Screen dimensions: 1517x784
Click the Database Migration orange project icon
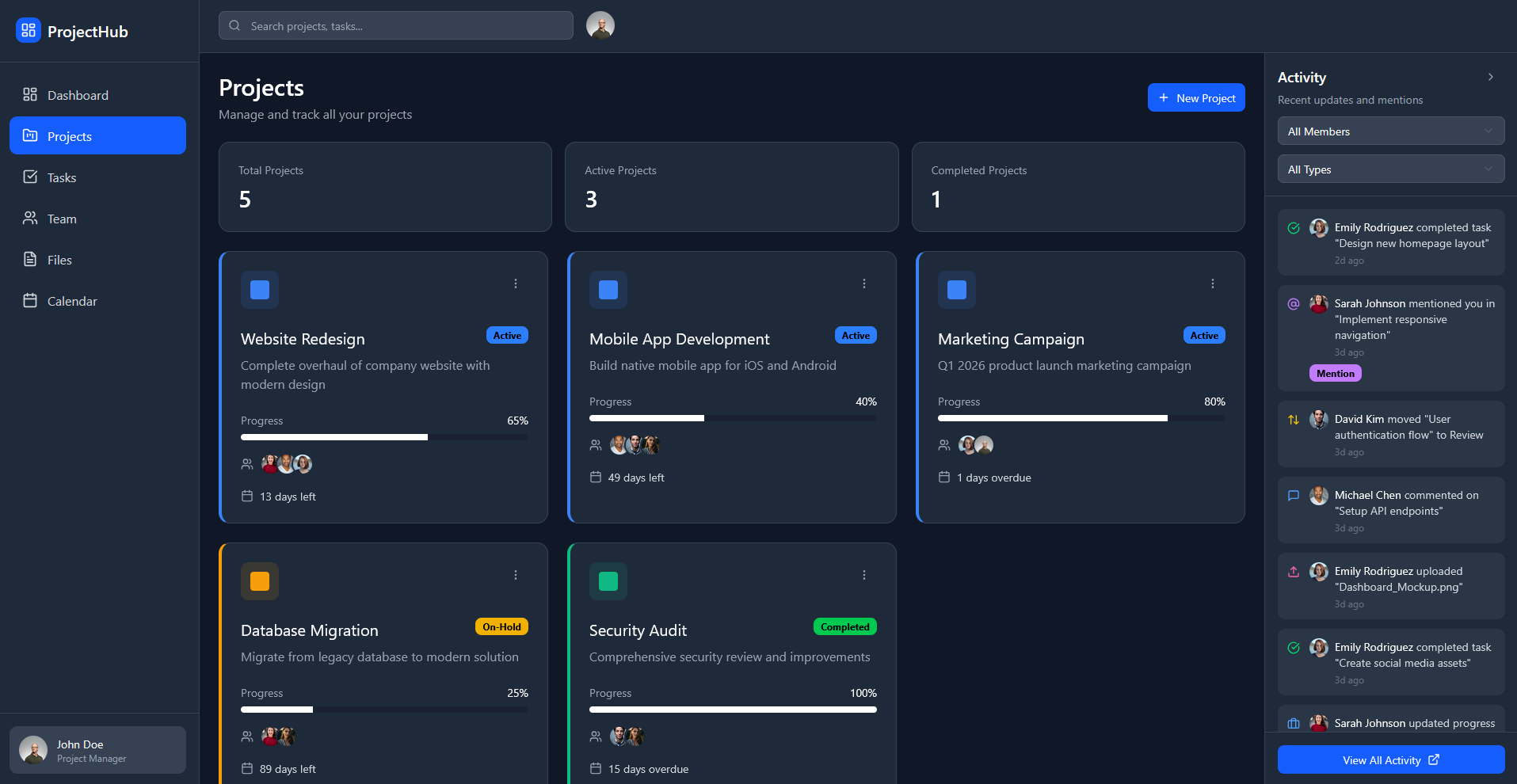(x=260, y=581)
